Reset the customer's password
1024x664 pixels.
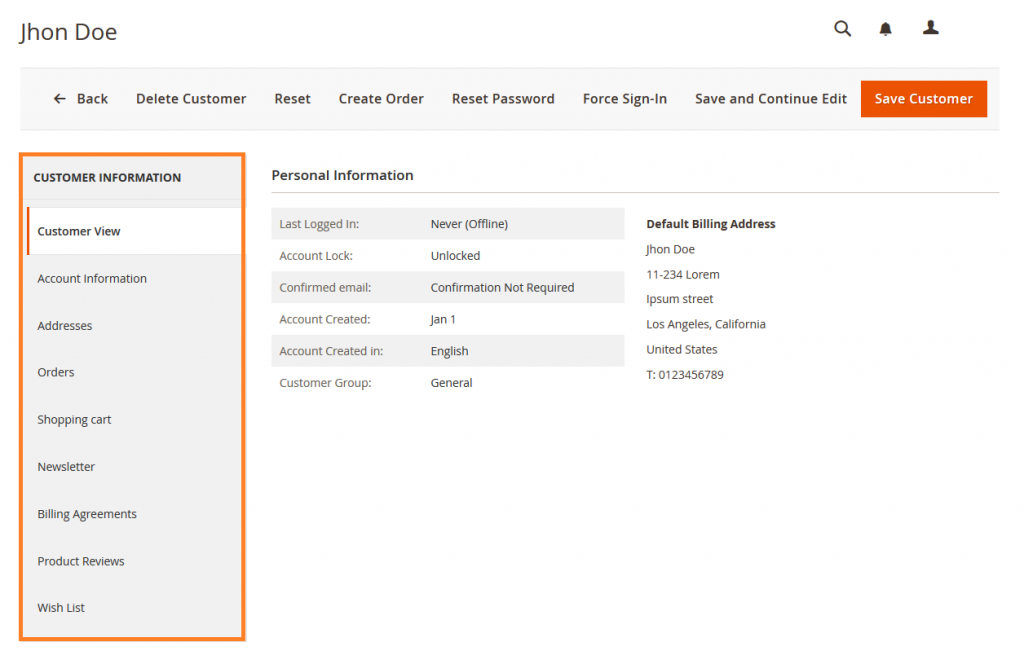coord(503,98)
